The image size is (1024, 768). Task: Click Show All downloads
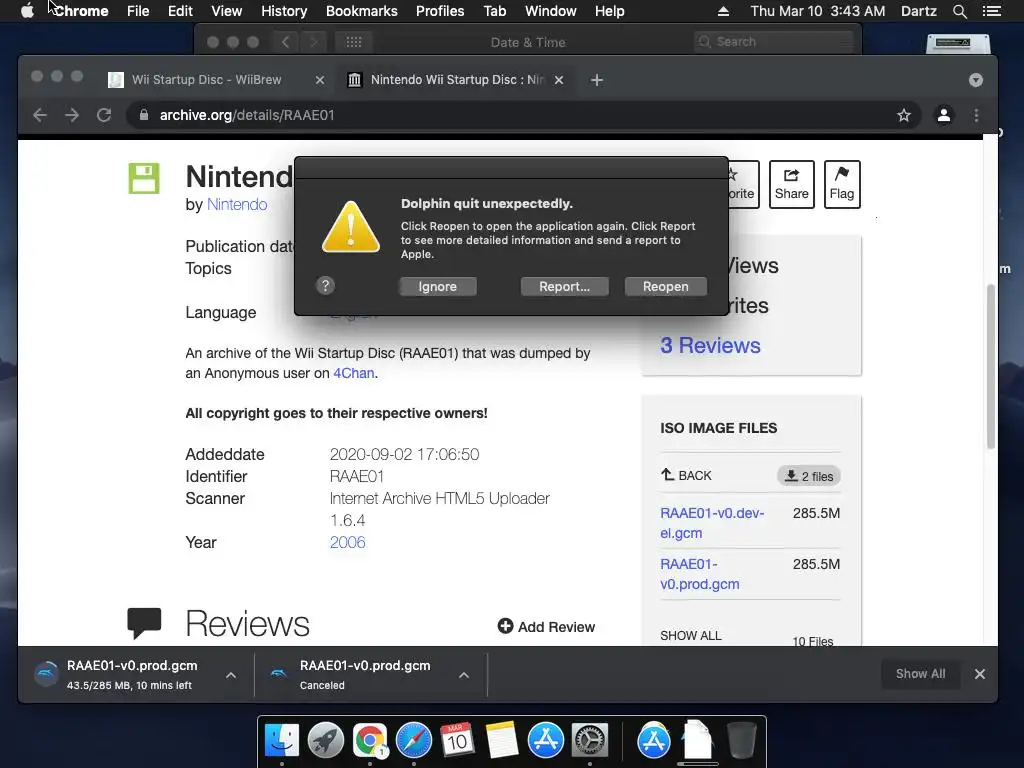920,674
